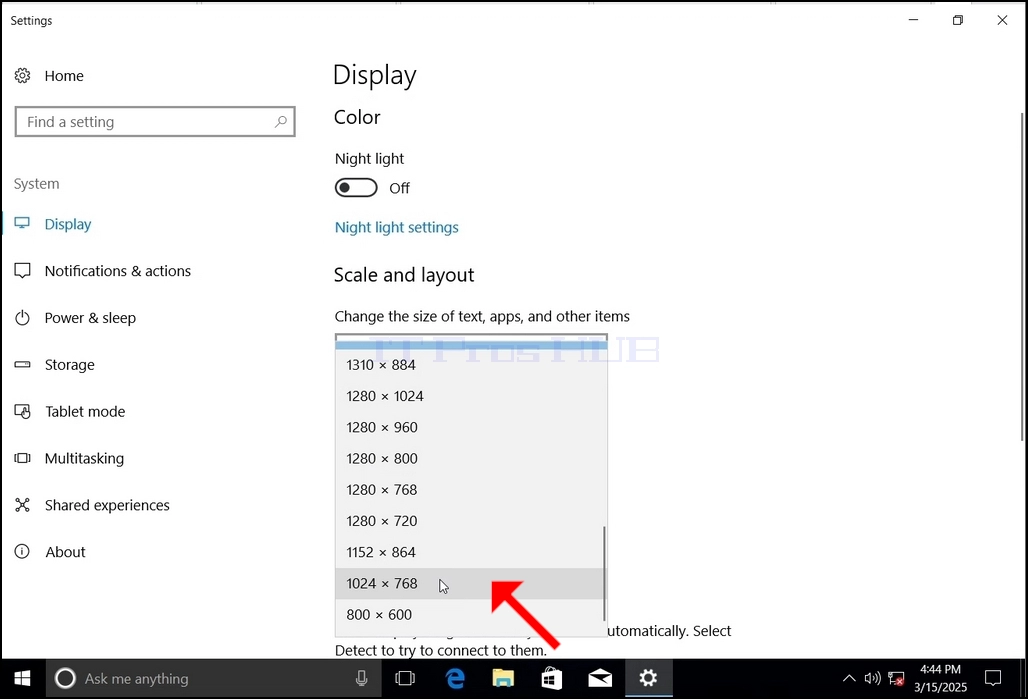Minimize the Settings window

[913, 20]
